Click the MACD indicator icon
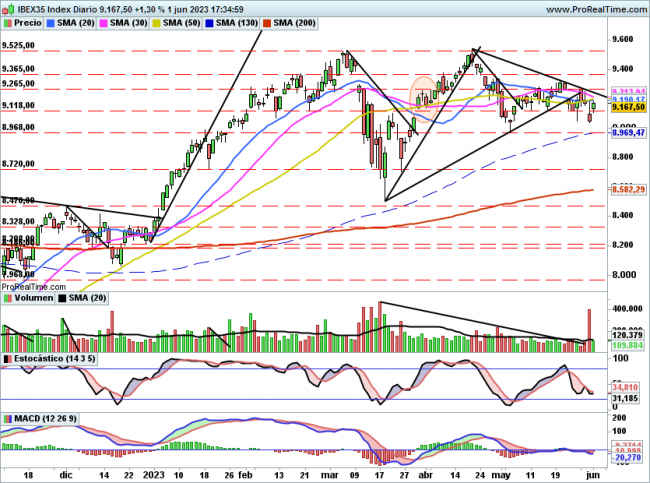The image size is (650, 483). 8,419
